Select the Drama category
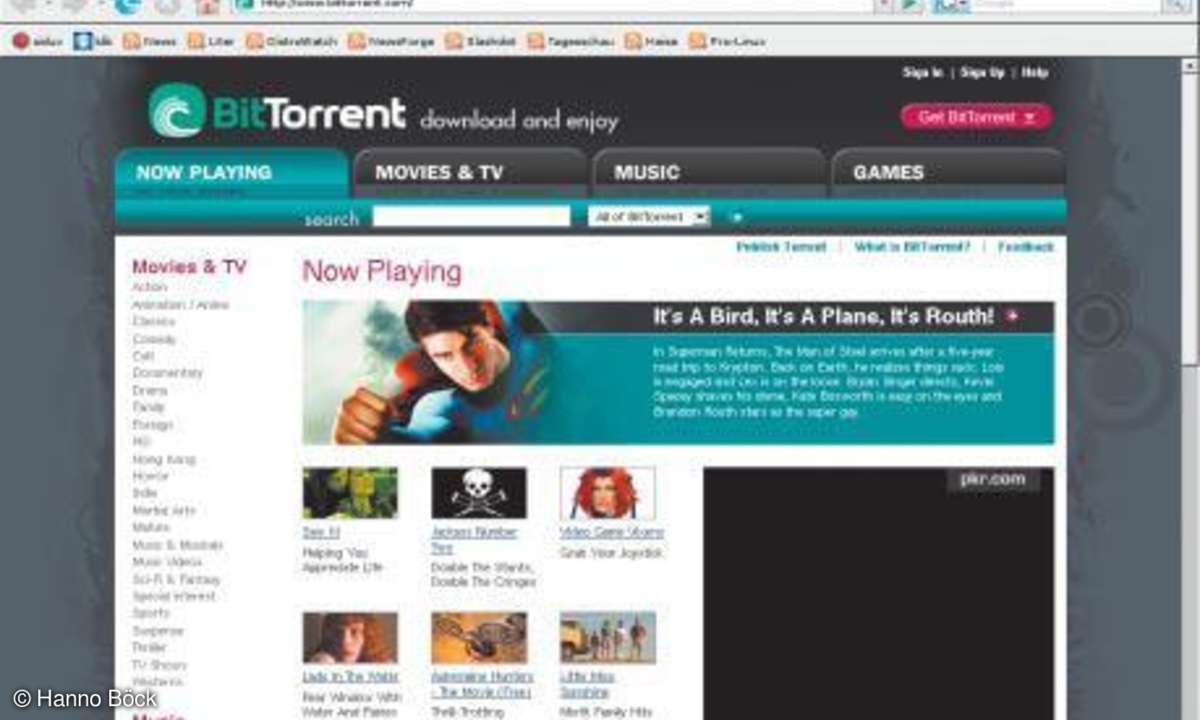Viewport: 1200px width, 720px height. point(149,390)
